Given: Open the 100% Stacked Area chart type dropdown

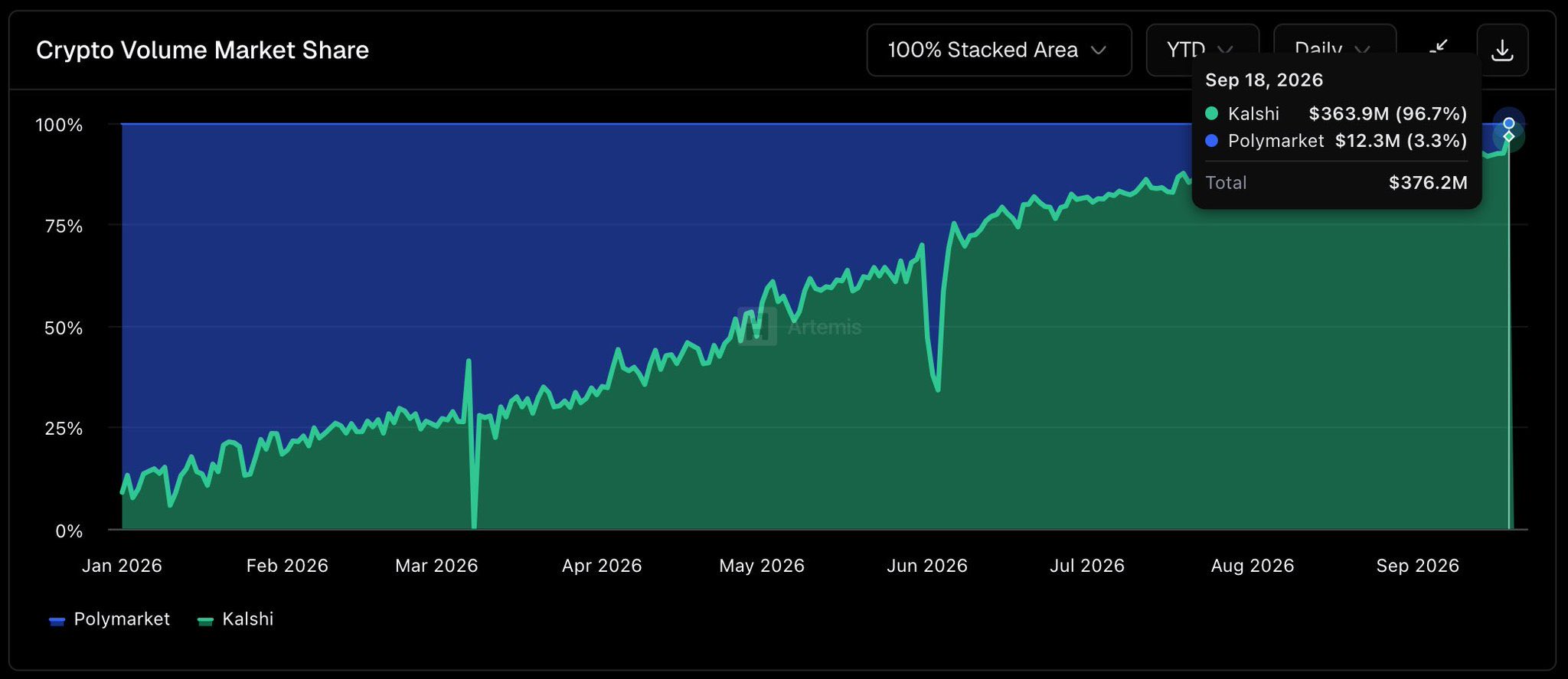Looking at the screenshot, I should coord(998,50).
